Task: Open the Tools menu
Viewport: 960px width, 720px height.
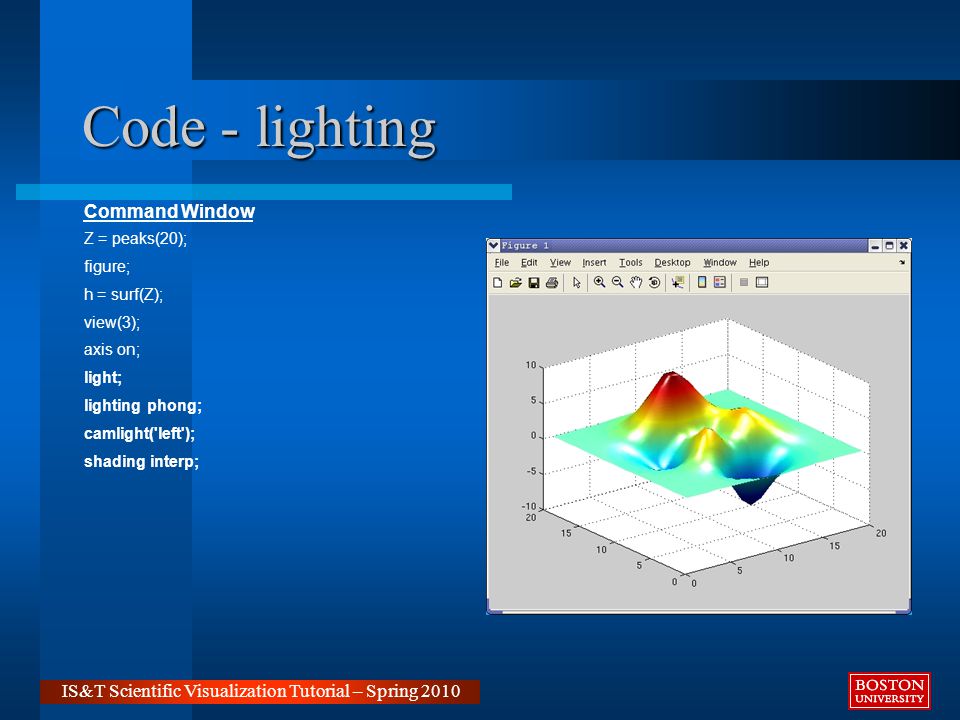Action: click(631, 263)
